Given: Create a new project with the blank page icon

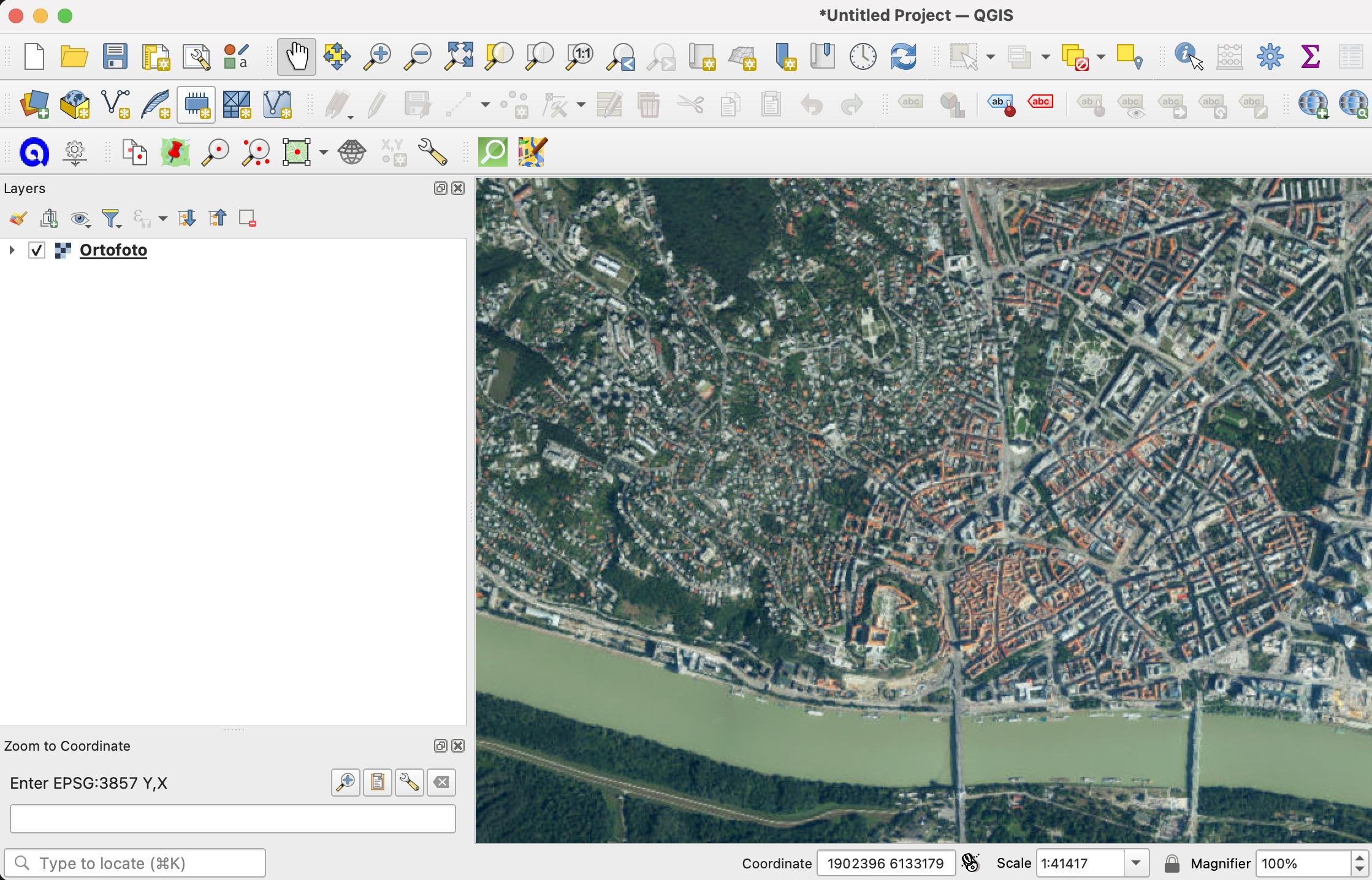Looking at the screenshot, I should click(x=34, y=56).
